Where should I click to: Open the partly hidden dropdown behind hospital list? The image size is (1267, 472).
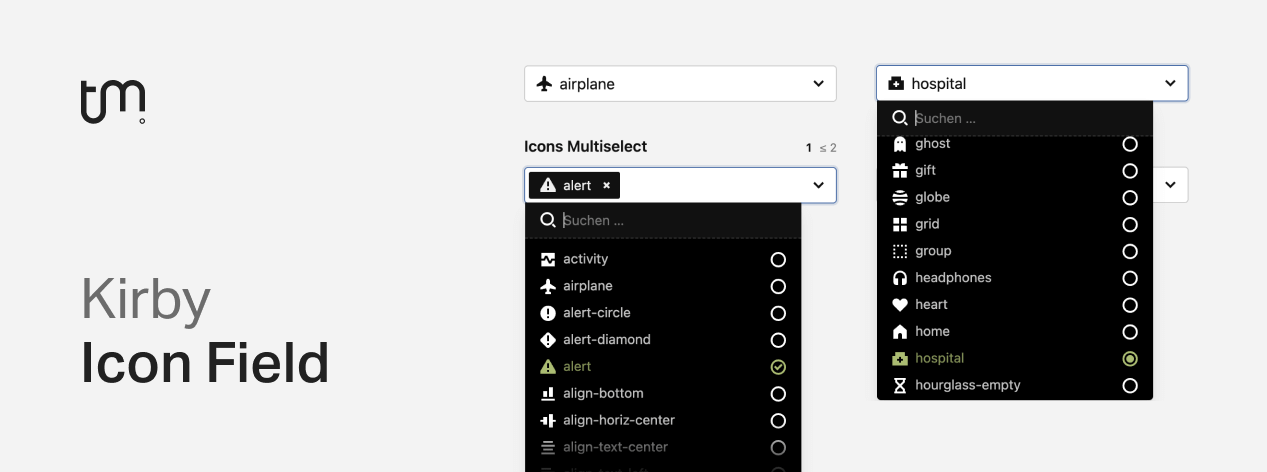click(1171, 186)
